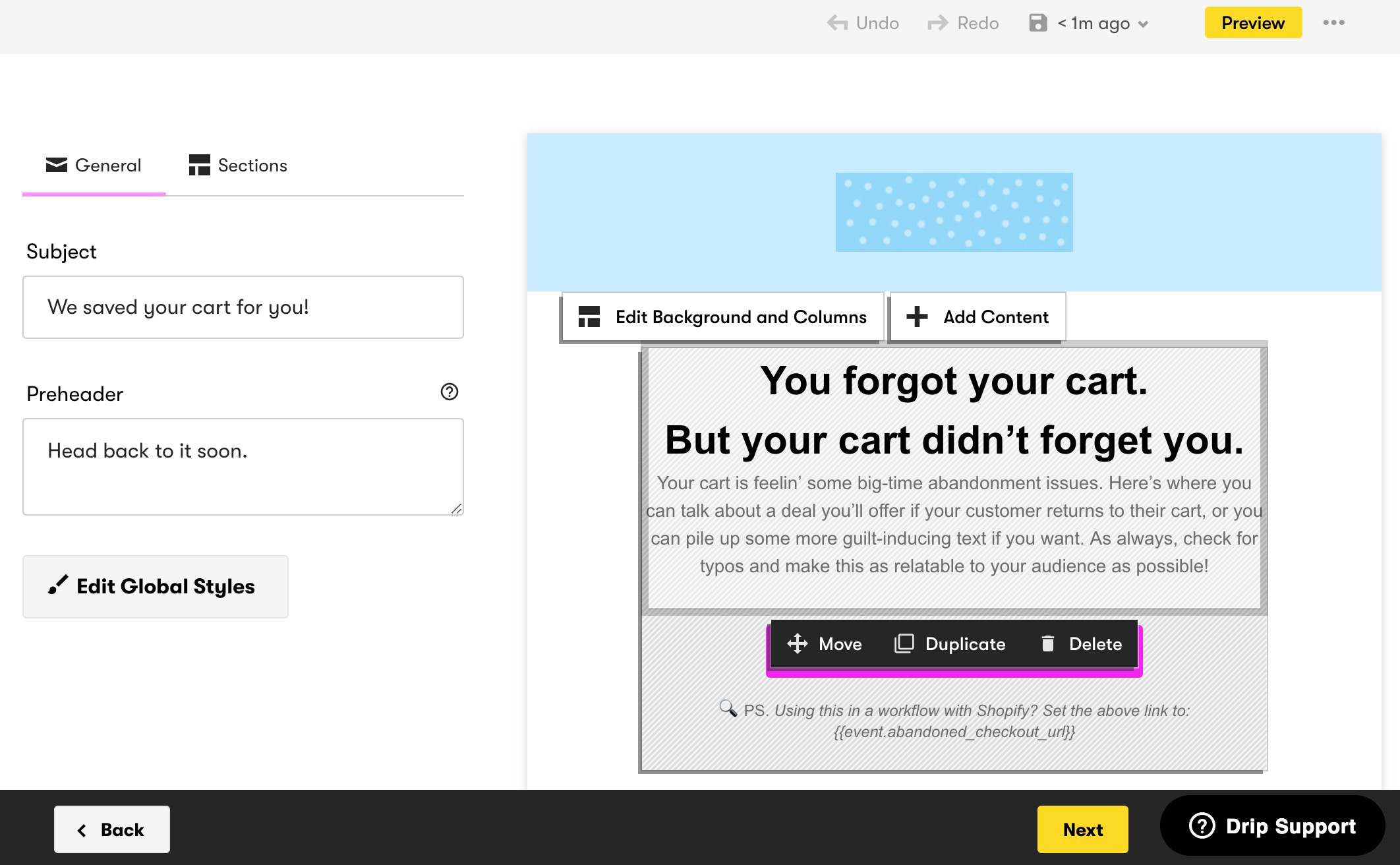Click Edit Background and Columns
Viewport: 1400px width, 865px height.
pyautogui.click(x=722, y=317)
